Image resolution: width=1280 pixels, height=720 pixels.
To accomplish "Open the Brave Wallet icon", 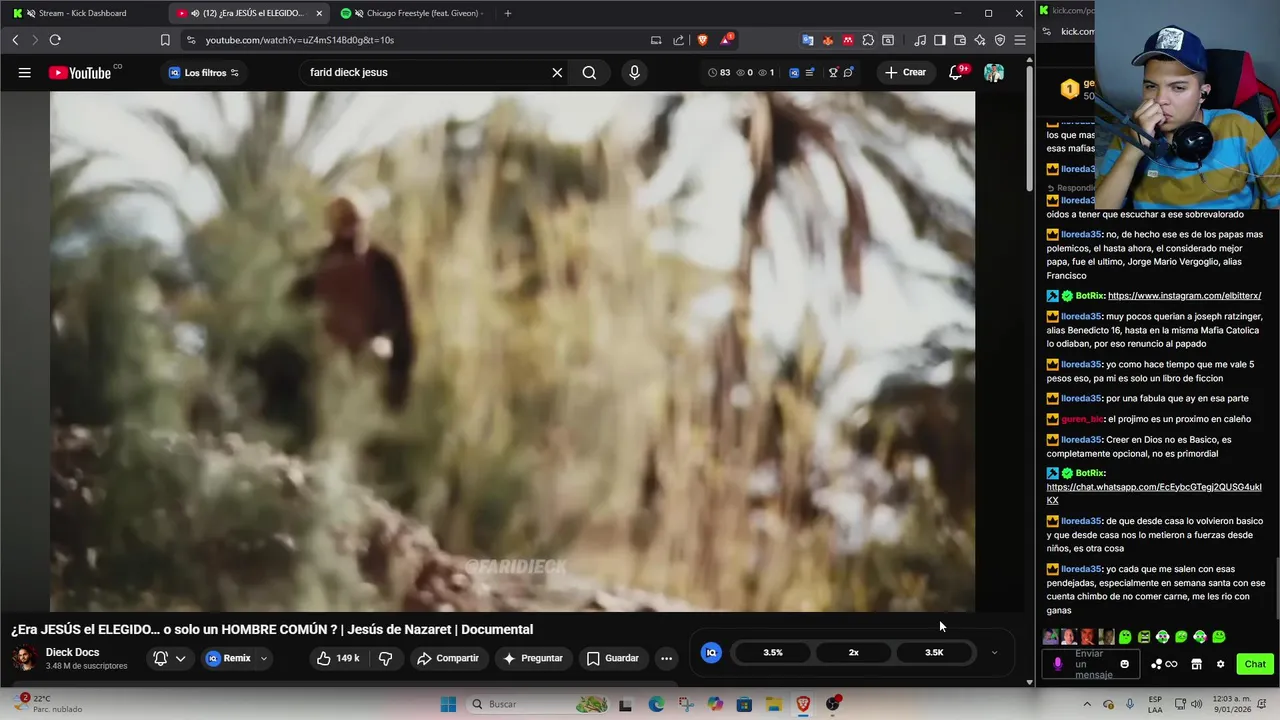I will [x=960, y=40].
